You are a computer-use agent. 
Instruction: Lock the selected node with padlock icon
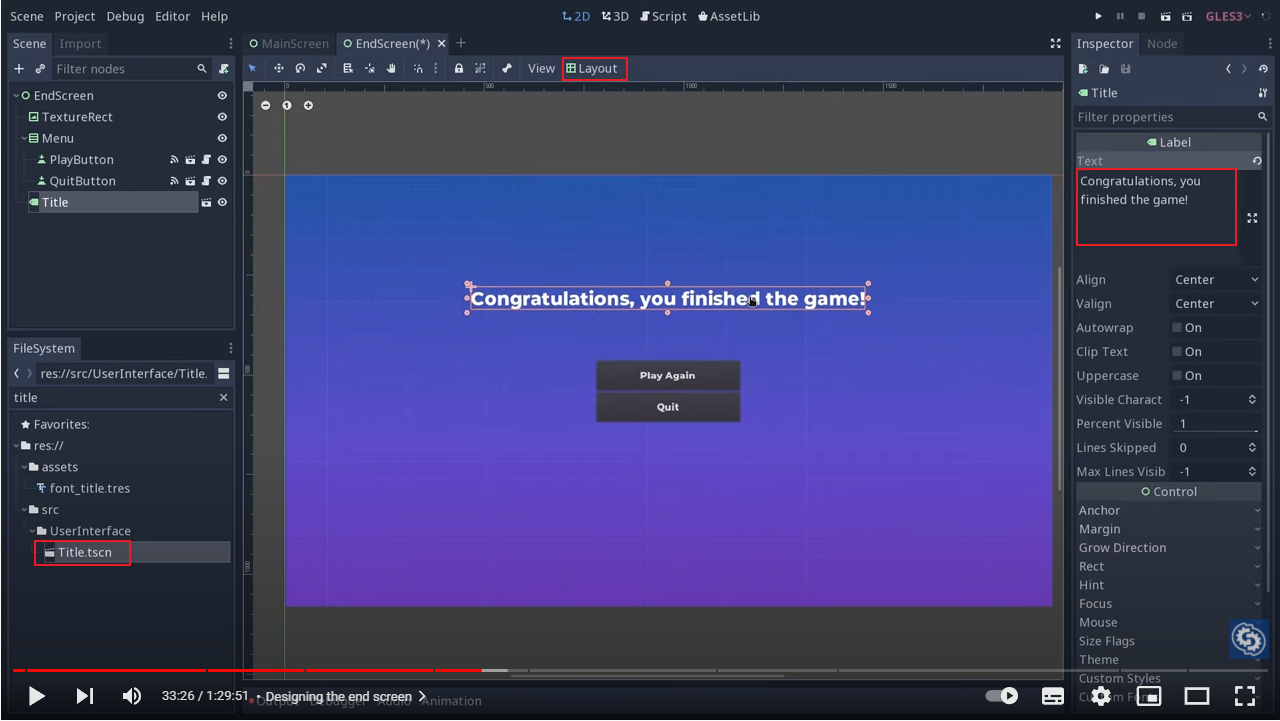coord(459,68)
